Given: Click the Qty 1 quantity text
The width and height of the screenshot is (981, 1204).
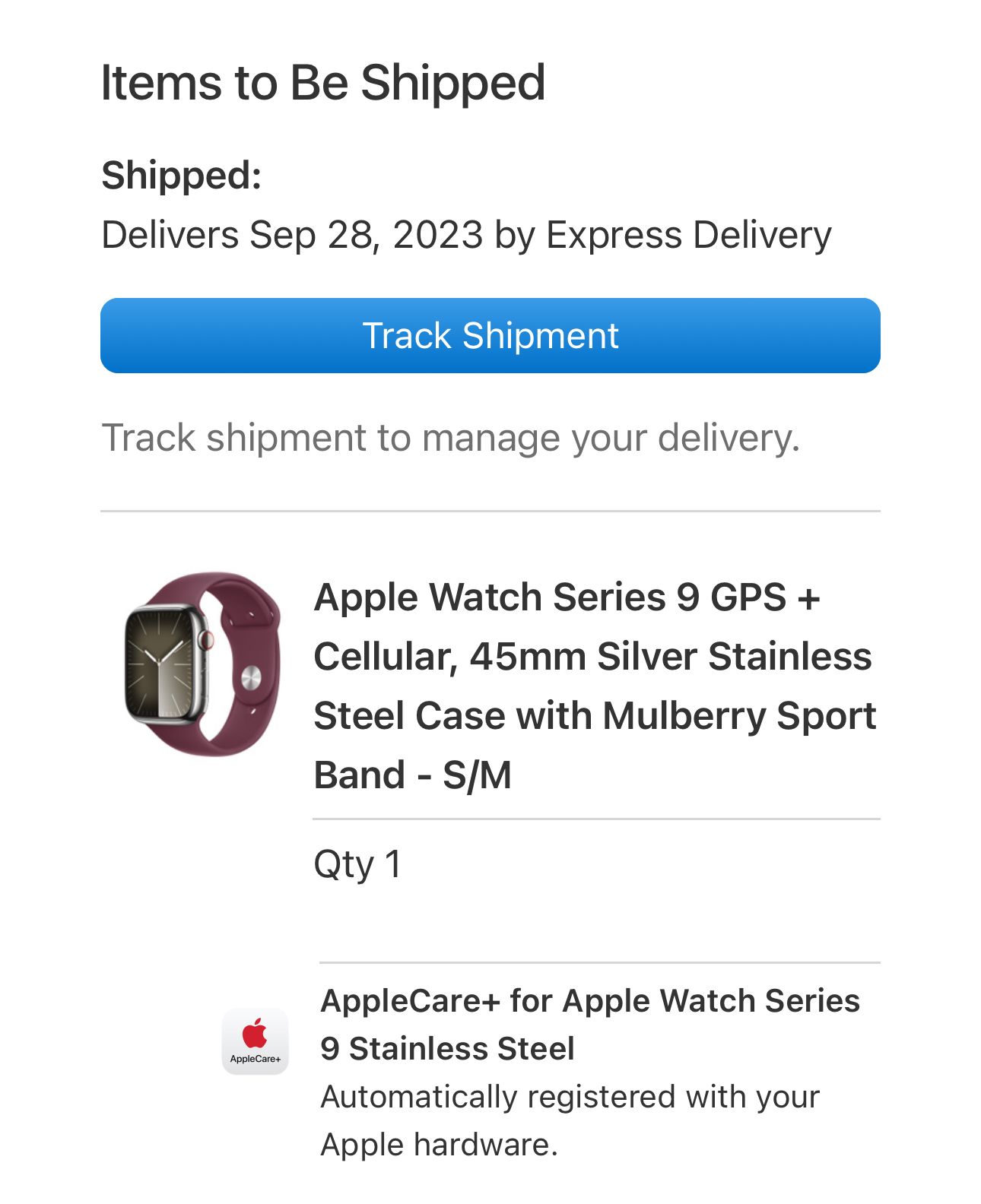Looking at the screenshot, I should point(357,864).
